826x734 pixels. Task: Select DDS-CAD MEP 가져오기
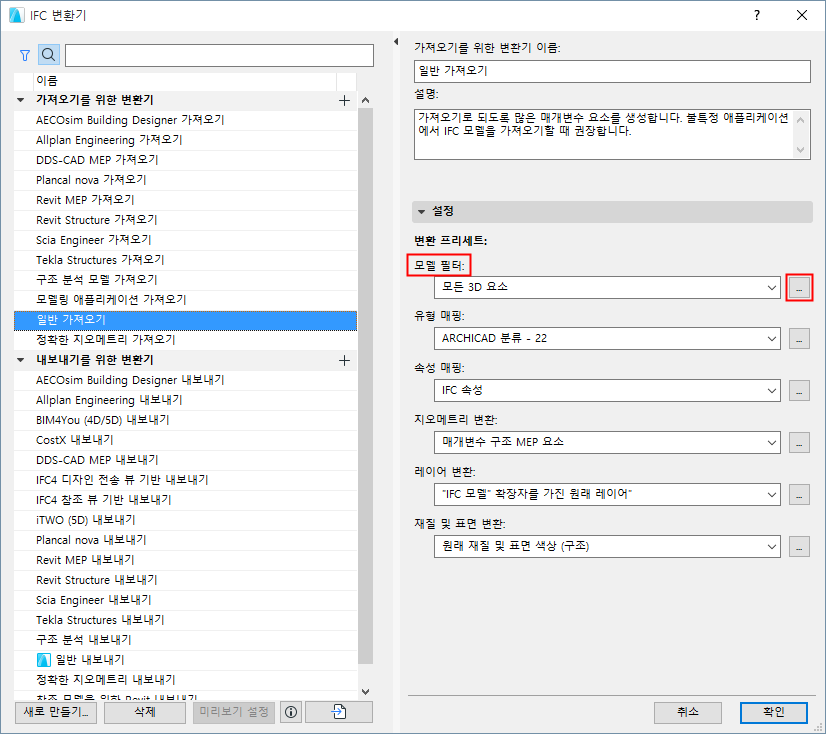point(185,161)
